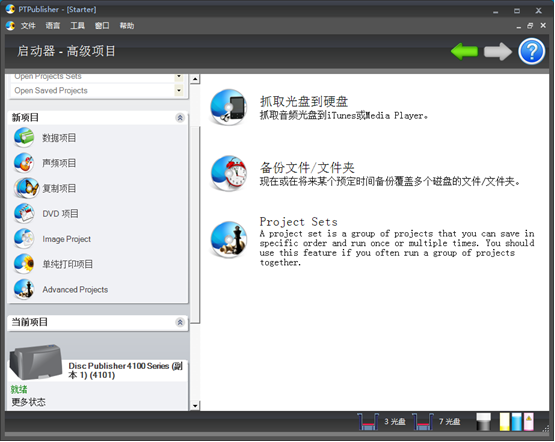This screenshot has height=442, width=555.
Task: Open the 数据项目 data project icon
Action: [24, 138]
